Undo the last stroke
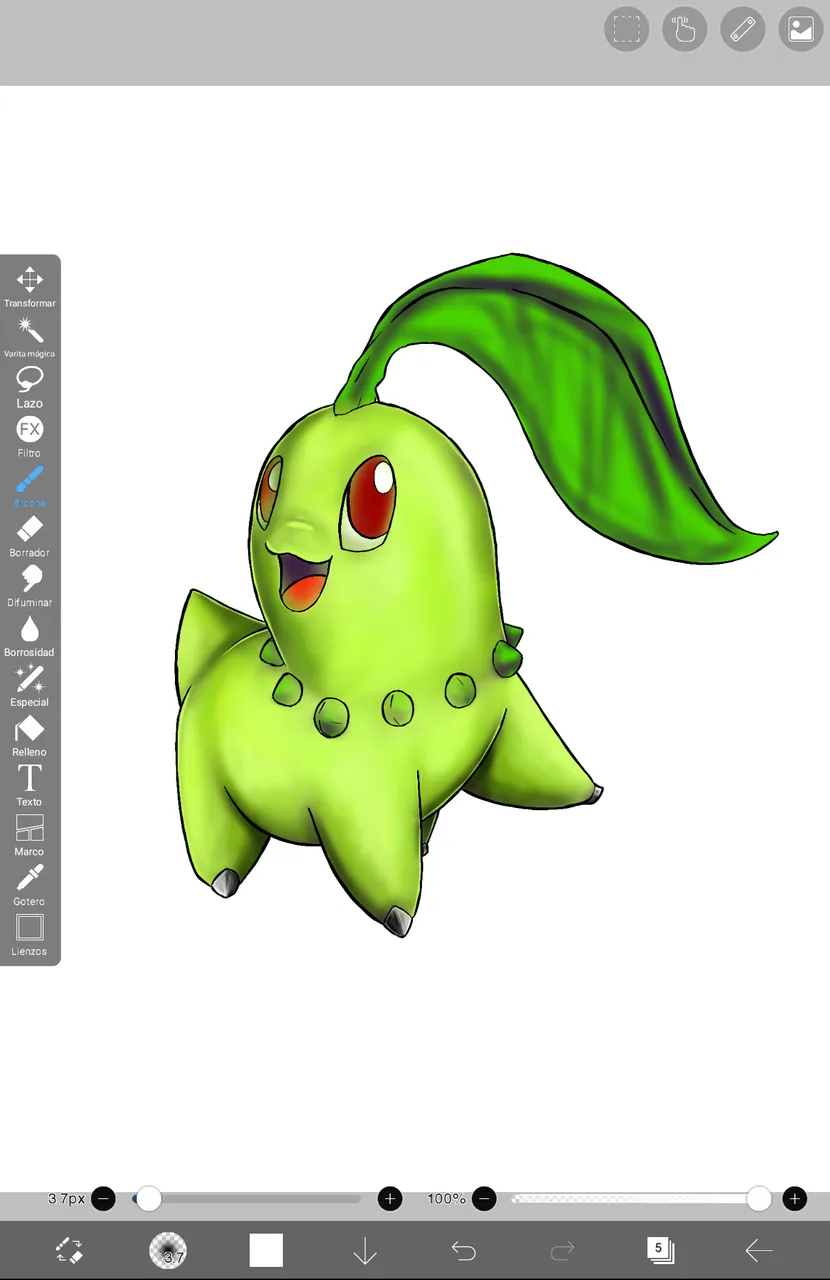 click(463, 1250)
